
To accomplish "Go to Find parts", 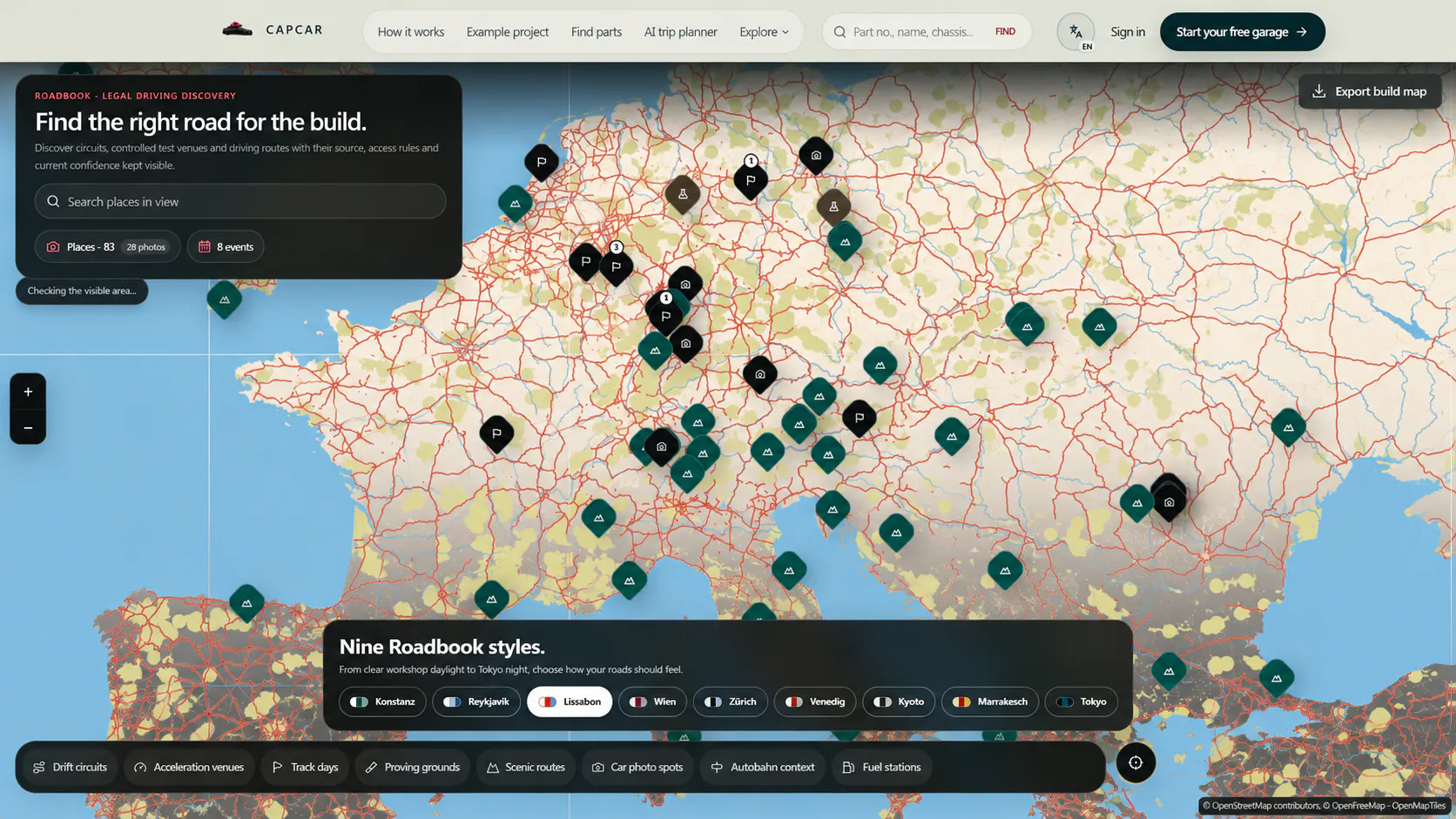I will (597, 31).
